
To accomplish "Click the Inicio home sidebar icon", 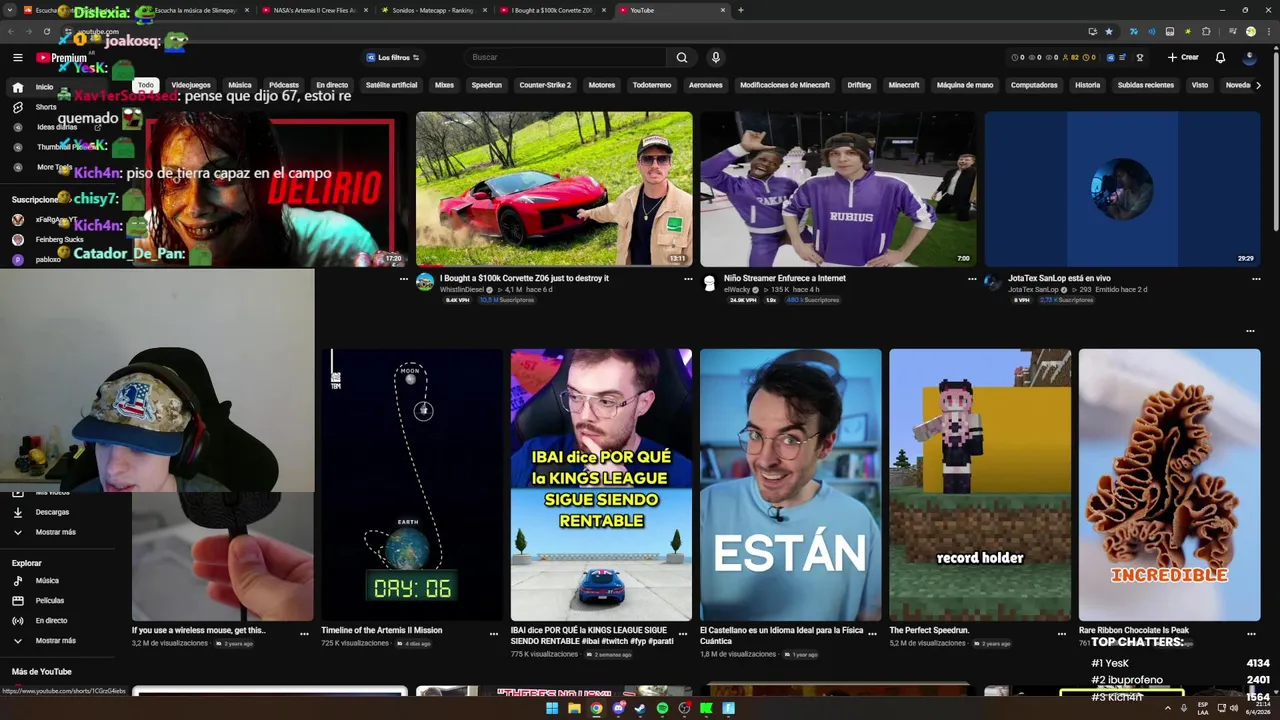I will click(x=17, y=87).
